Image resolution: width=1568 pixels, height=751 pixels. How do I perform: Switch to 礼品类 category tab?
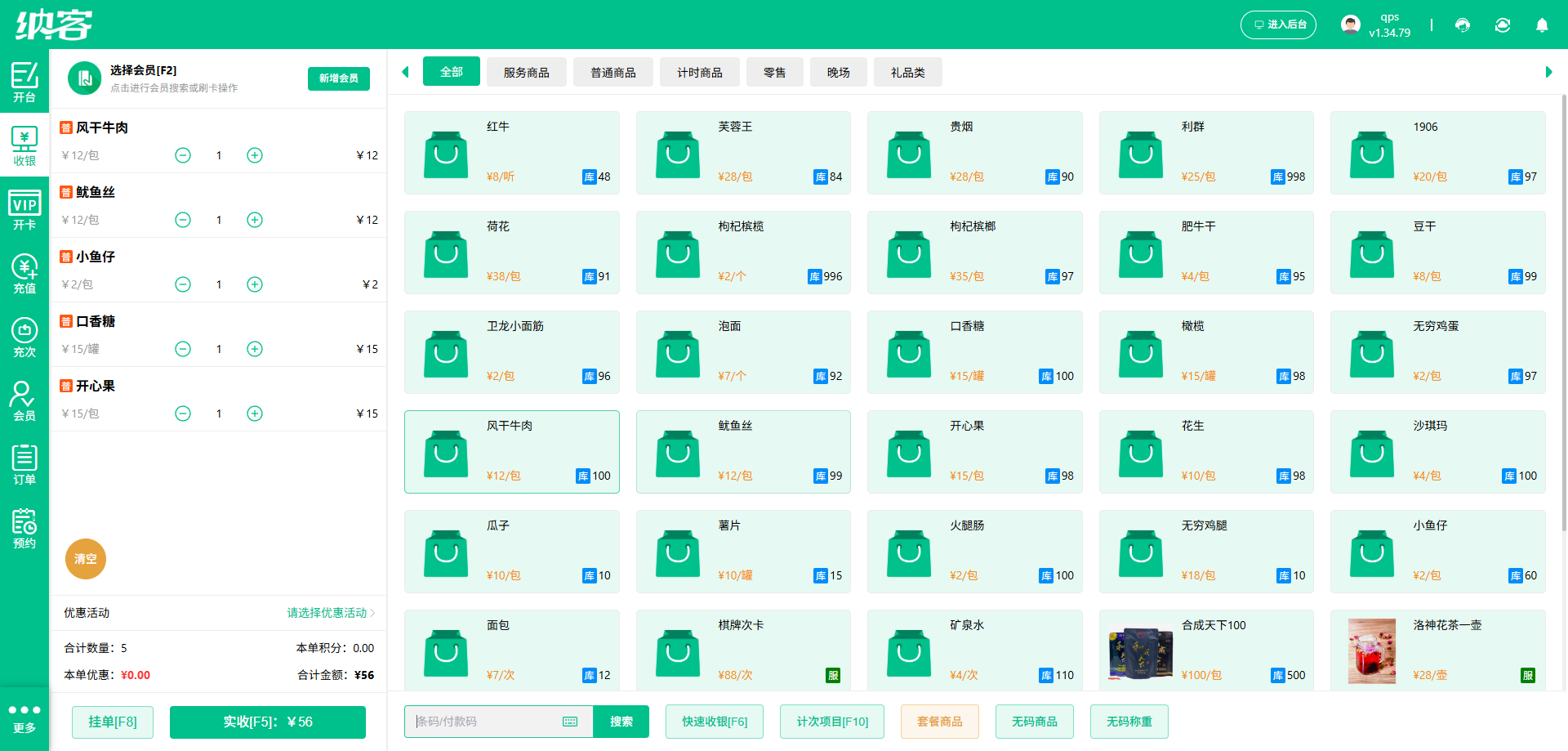908,73
